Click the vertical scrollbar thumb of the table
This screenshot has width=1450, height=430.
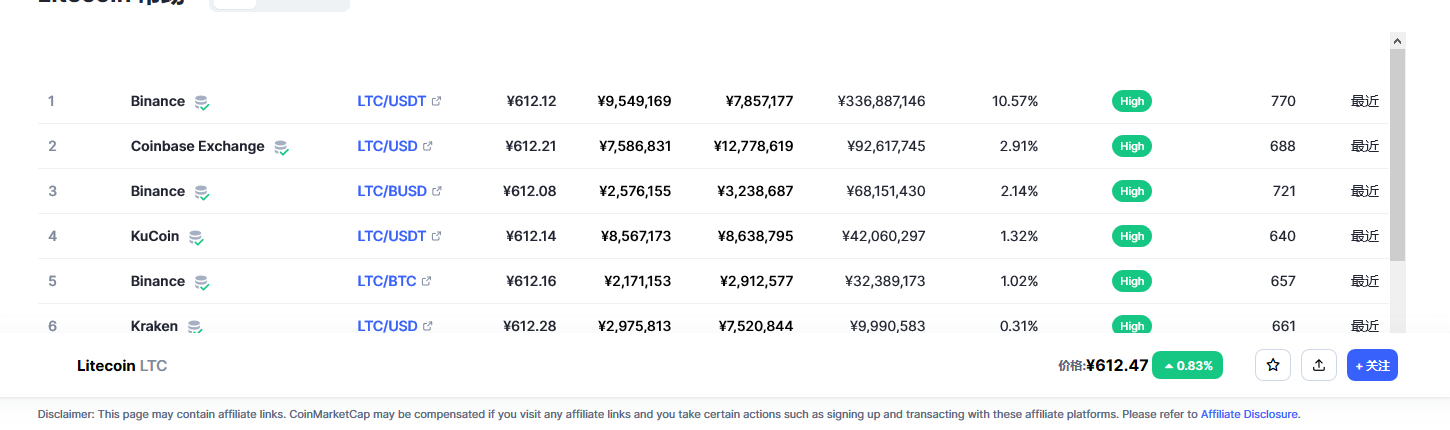pyautogui.click(x=1397, y=155)
